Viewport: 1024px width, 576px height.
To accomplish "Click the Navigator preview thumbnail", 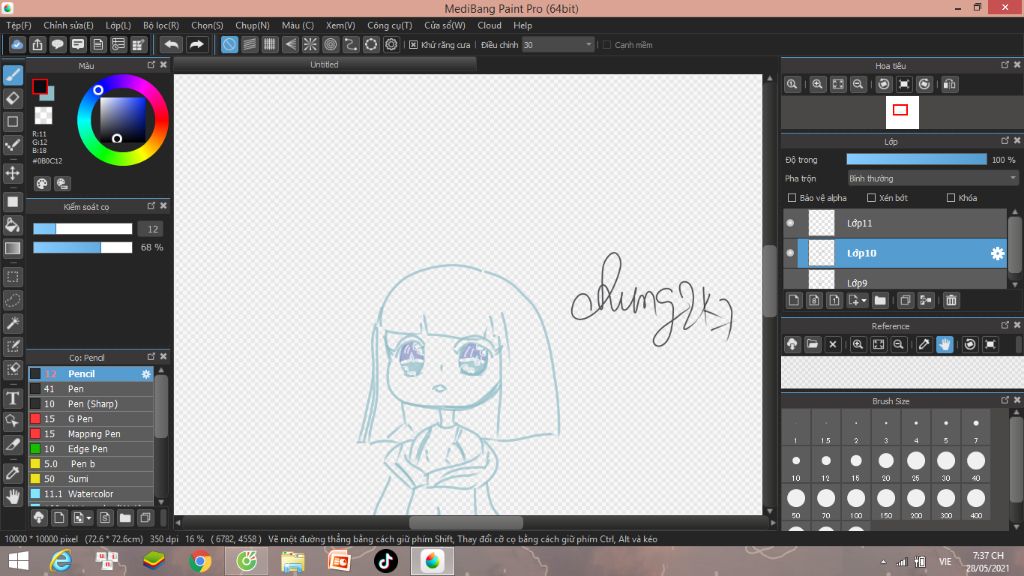I will coord(902,112).
